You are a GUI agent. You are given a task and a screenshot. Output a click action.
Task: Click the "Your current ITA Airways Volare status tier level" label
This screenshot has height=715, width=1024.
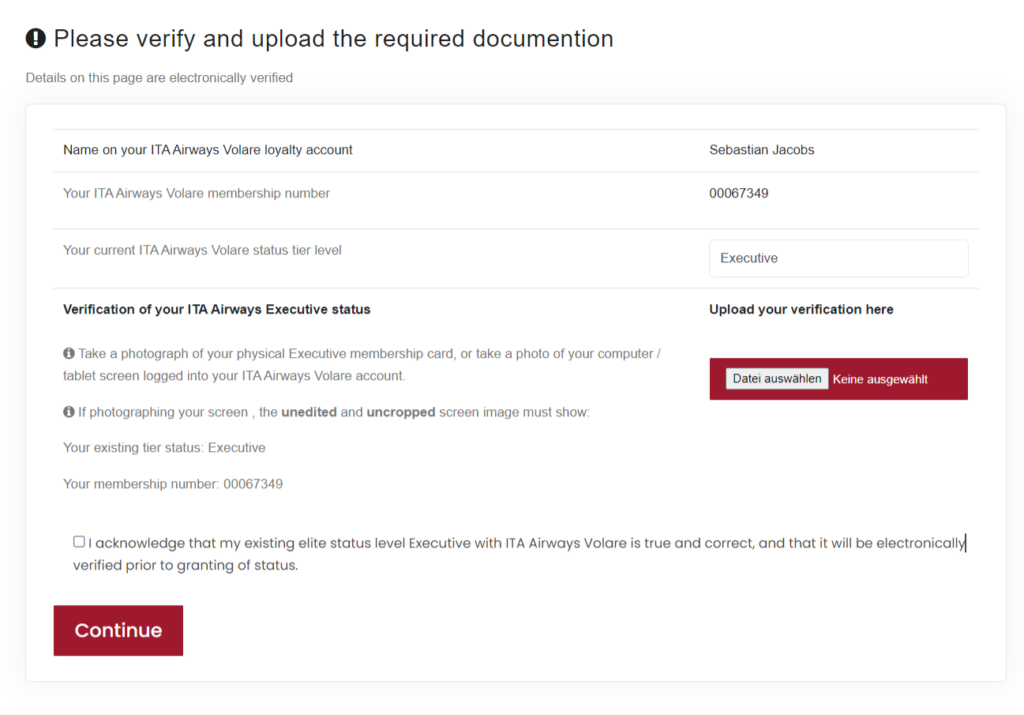point(202,250)
